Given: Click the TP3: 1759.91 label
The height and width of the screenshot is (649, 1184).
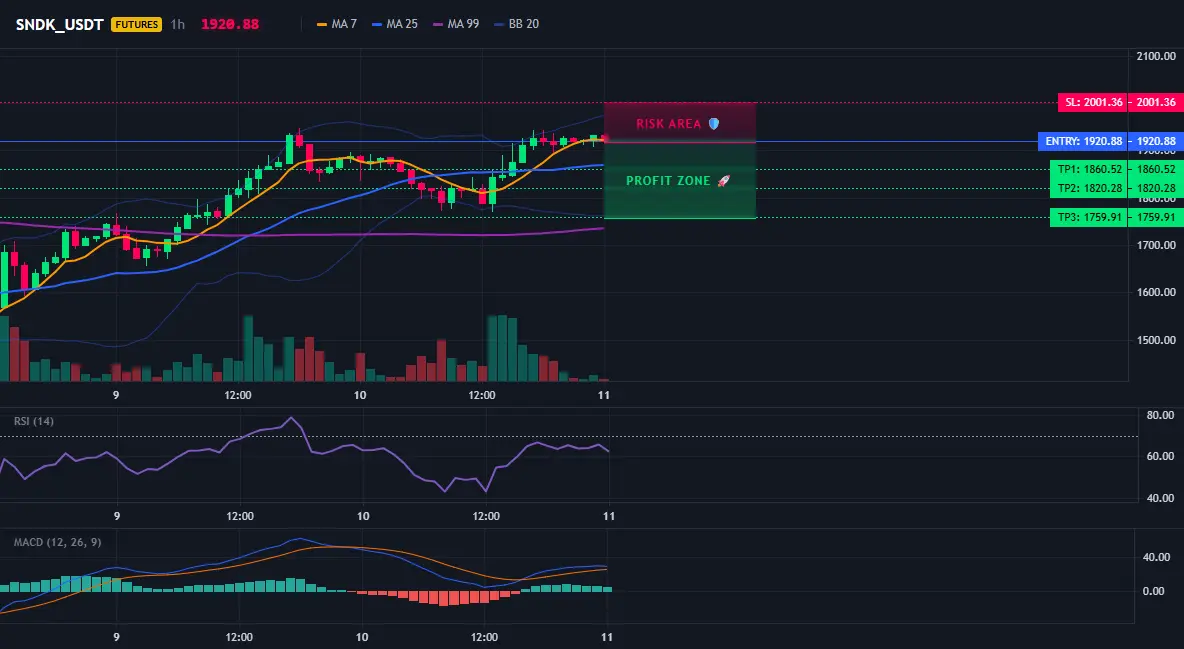Looking at the screenshot, I should pyautogui.click(x=1089, y=218).
